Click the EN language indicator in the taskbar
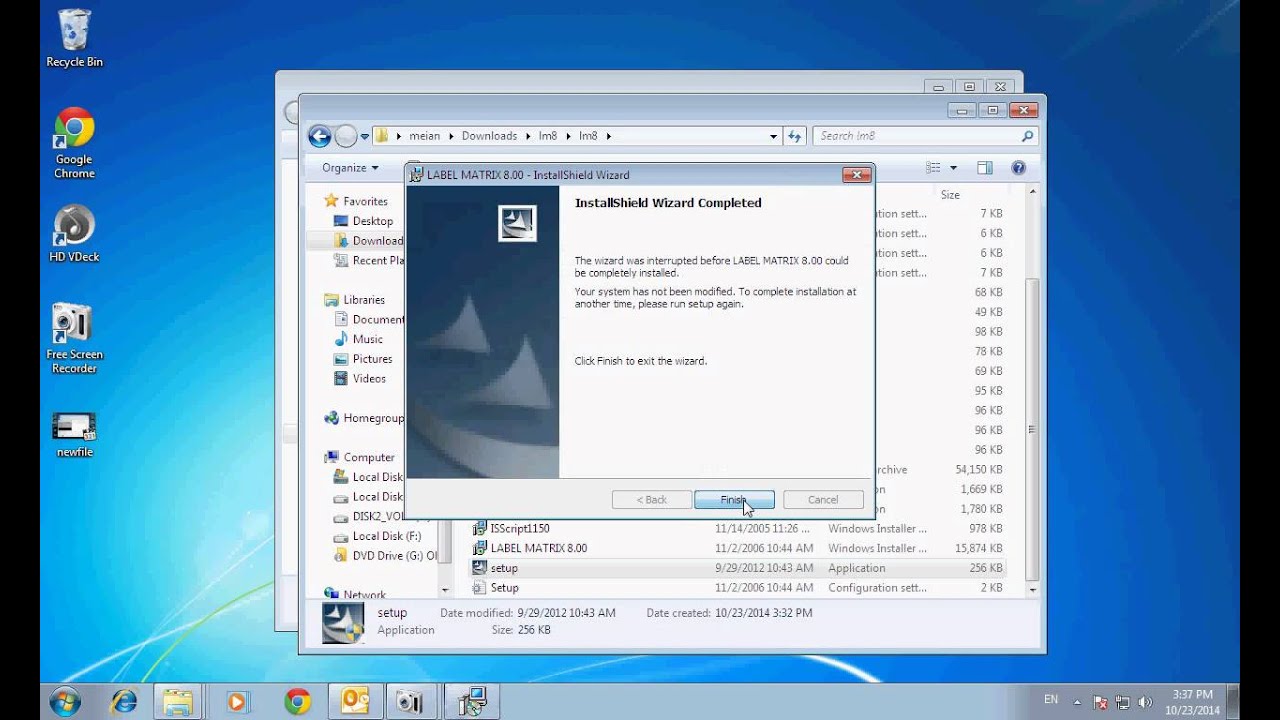The height and width of the screenshot is (720, 1280). click(1051, 700)
